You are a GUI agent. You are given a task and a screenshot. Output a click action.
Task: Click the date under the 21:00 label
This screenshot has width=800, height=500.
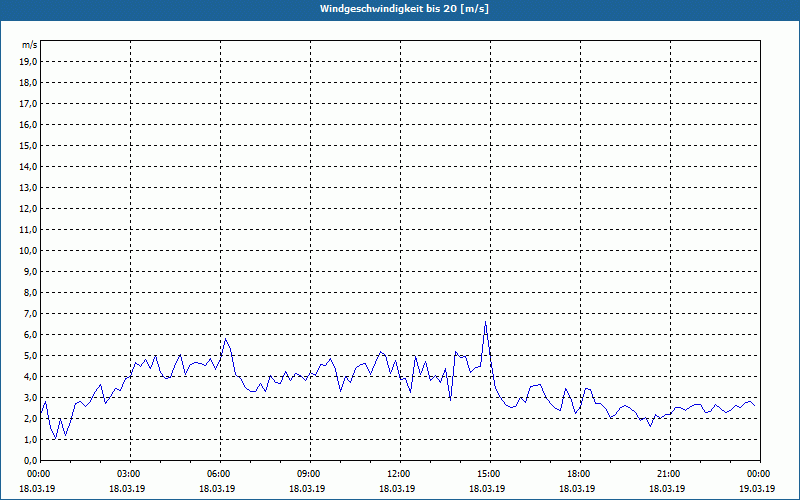667,489
